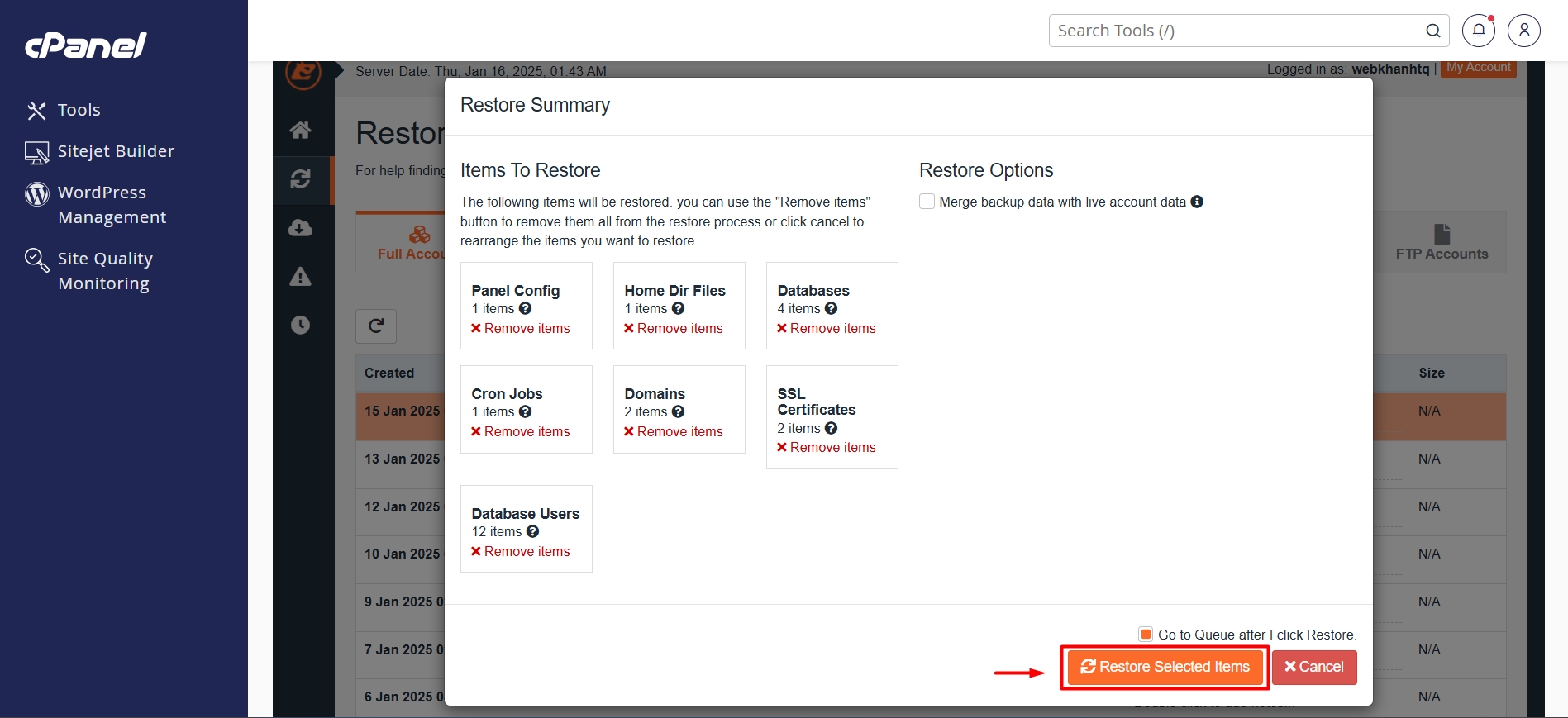Click the refresh button above the backups table
The image size is (1568, 718).
point(376,326)
